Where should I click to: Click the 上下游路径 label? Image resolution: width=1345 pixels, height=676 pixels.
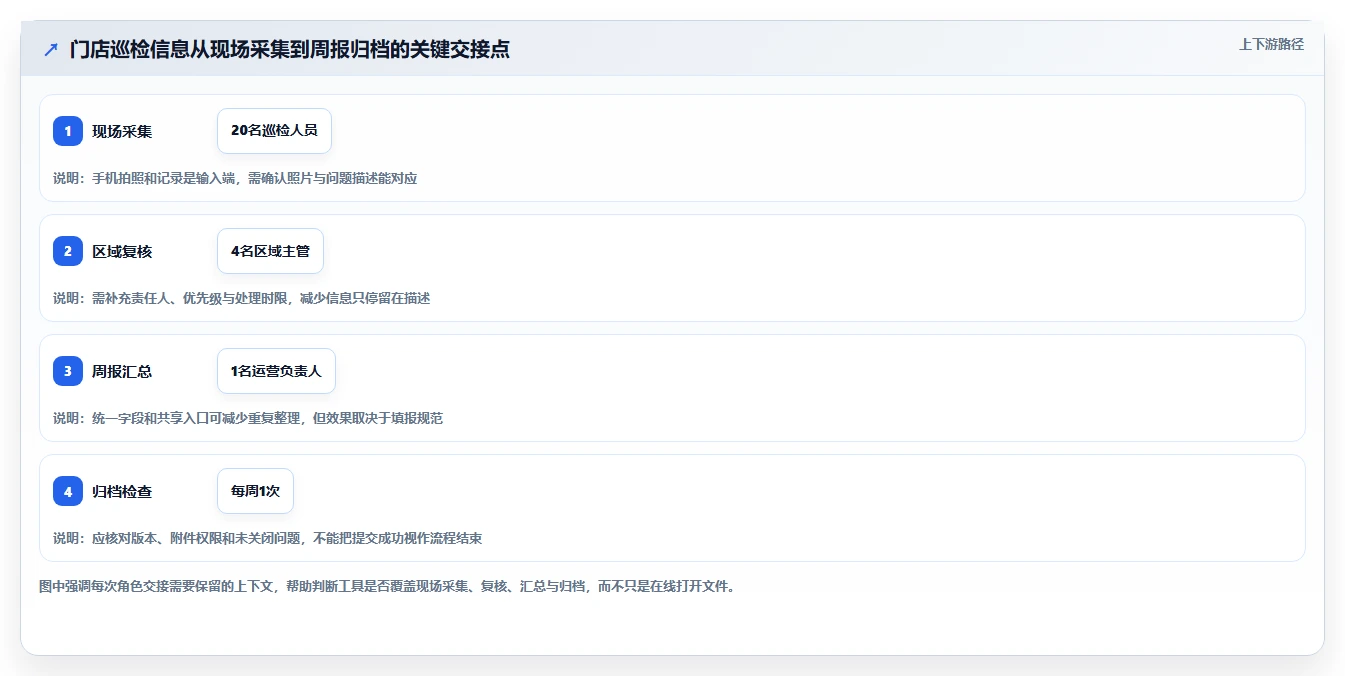click(x=1271, y=44)
